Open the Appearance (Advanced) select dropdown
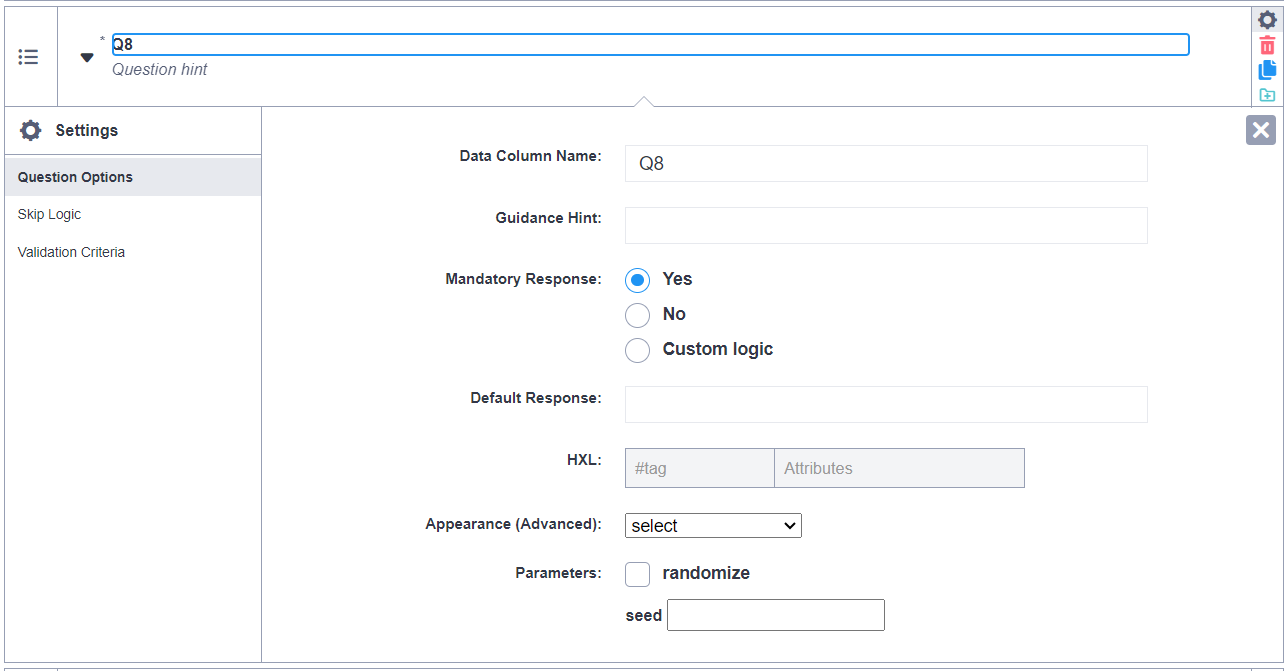 coord(713,525)
